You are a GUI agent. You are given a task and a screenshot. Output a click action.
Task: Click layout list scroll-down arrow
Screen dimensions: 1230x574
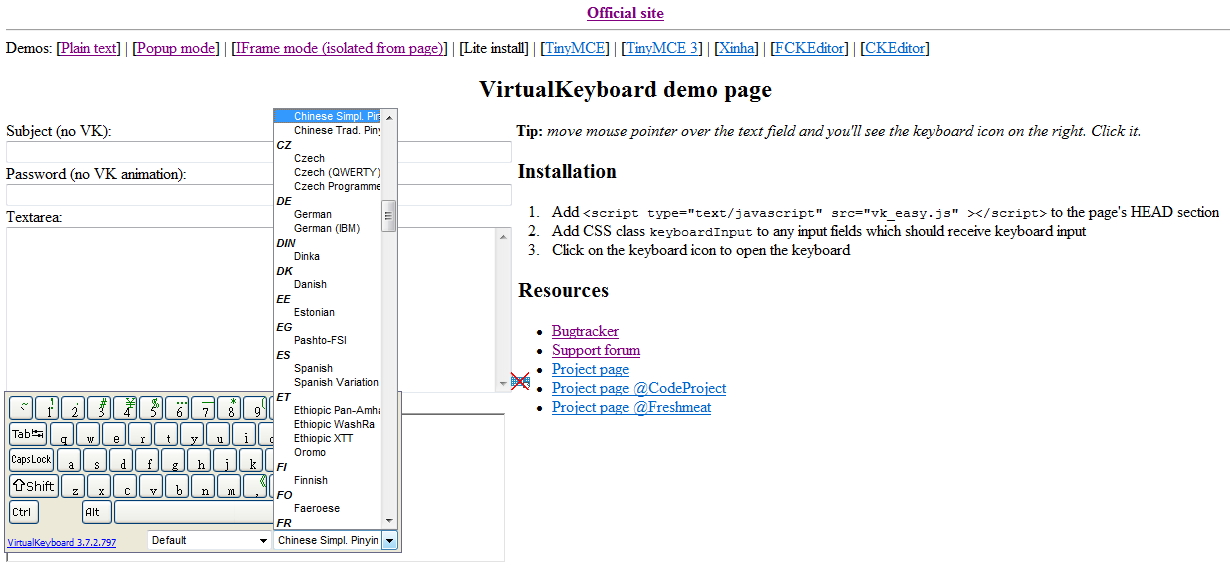[x=390, y=520]
